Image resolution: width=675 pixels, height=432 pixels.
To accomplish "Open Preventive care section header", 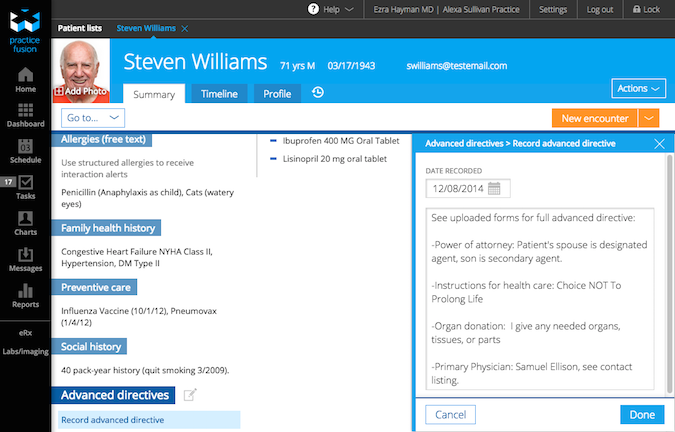I will [95, 287].
